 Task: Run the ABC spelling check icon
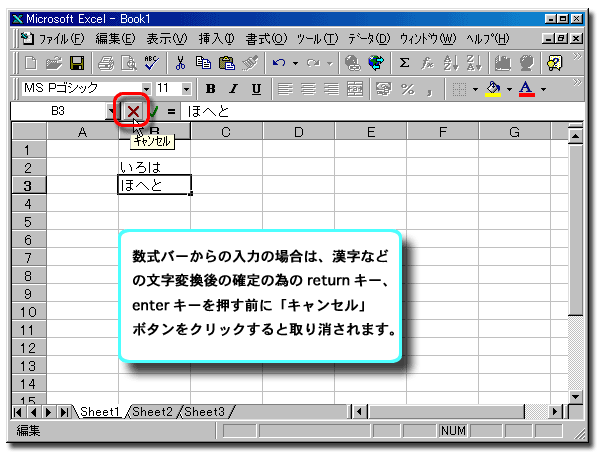pyautogui.click(x=152, y=63)
